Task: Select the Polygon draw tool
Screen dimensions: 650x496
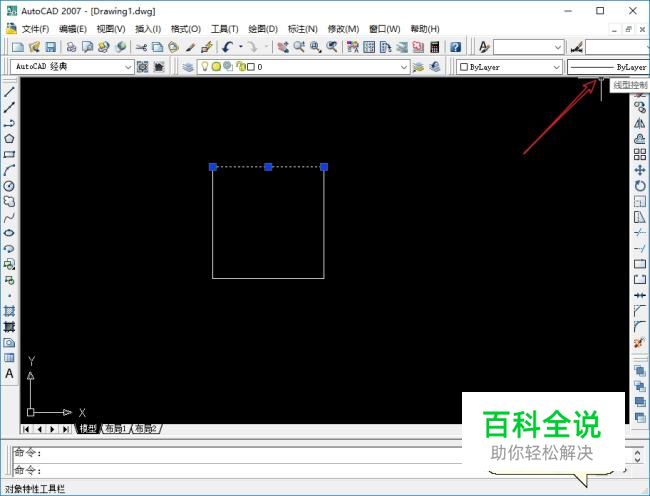Action: coord(9,139)
